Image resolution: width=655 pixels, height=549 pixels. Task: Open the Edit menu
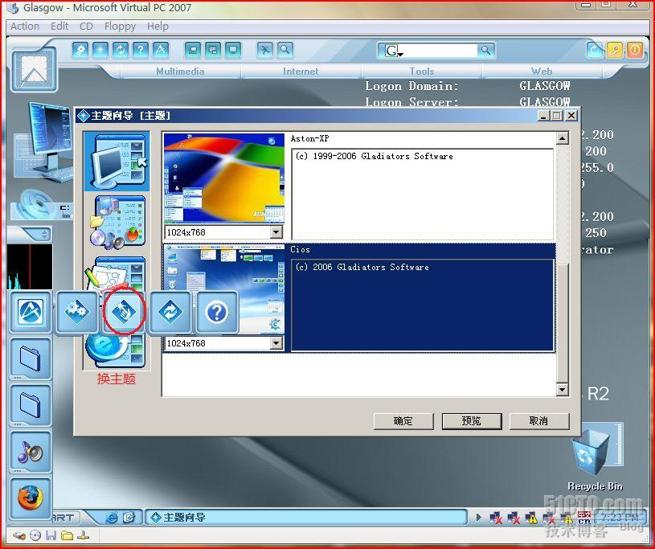59,26
